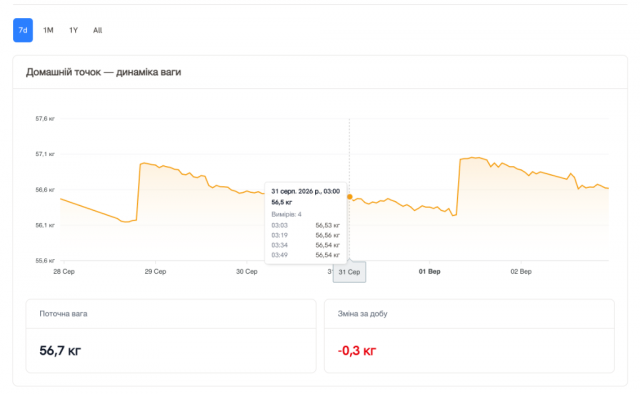Click the 03:19 measurement row in tooltip
The width and height of the screenshot is (640, 394).
[305, 235]
